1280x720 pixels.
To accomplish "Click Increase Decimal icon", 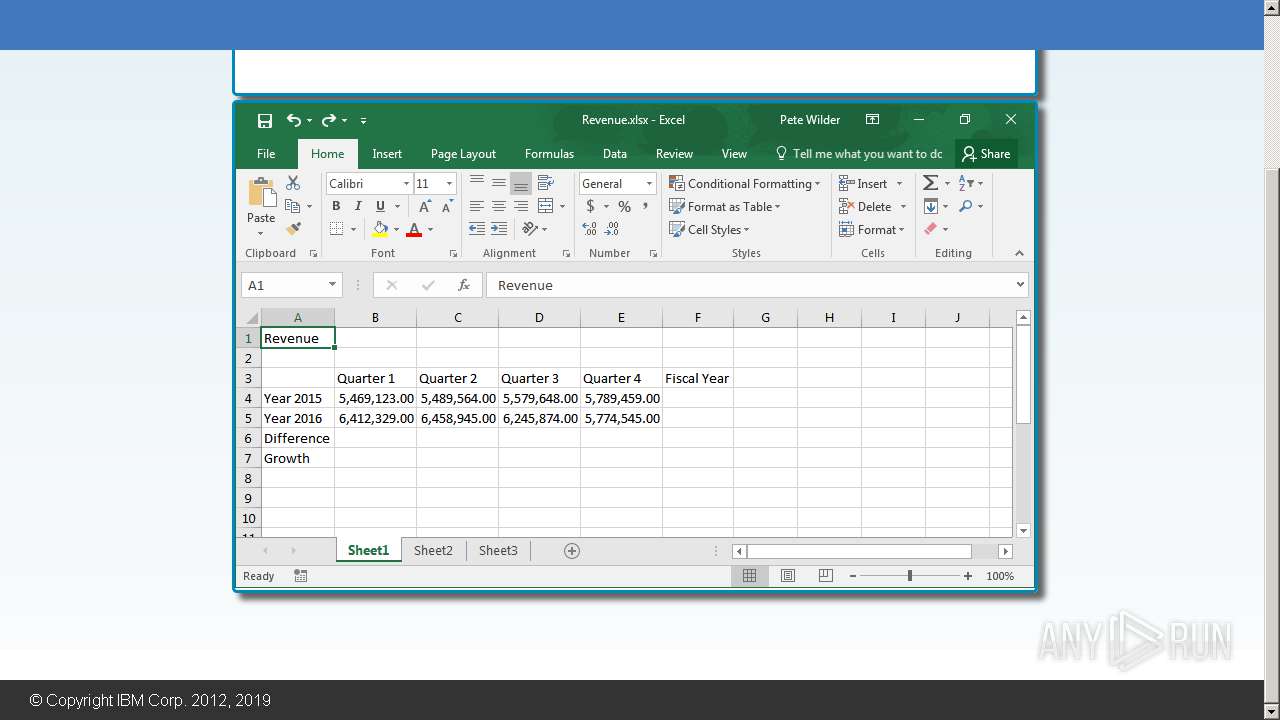I will 590,229.
